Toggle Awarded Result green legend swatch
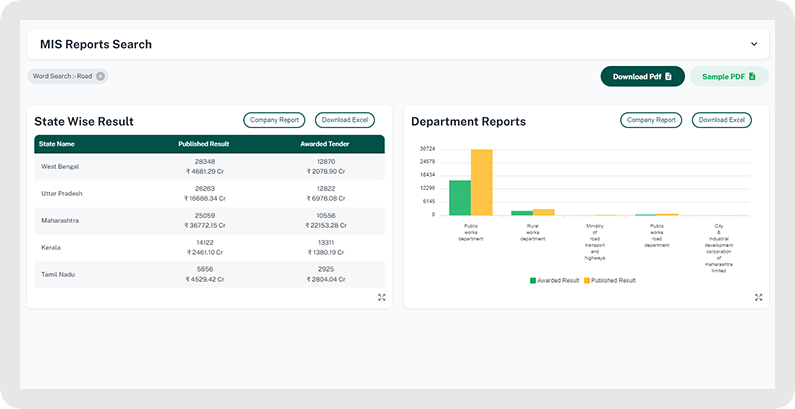The width and height of the screenshot is (795, 409). 533,280
